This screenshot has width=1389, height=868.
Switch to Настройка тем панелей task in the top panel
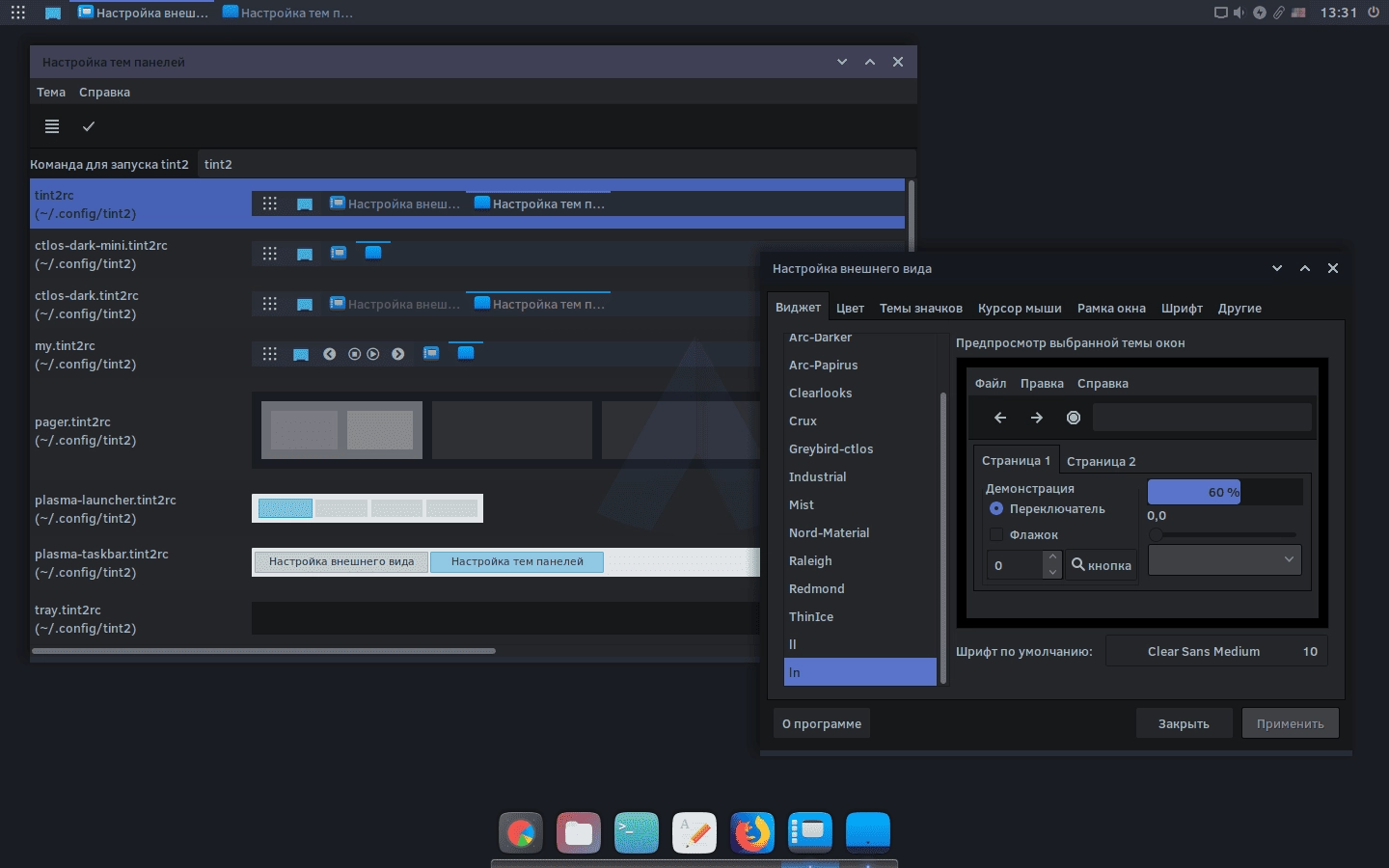click(287, 13)
